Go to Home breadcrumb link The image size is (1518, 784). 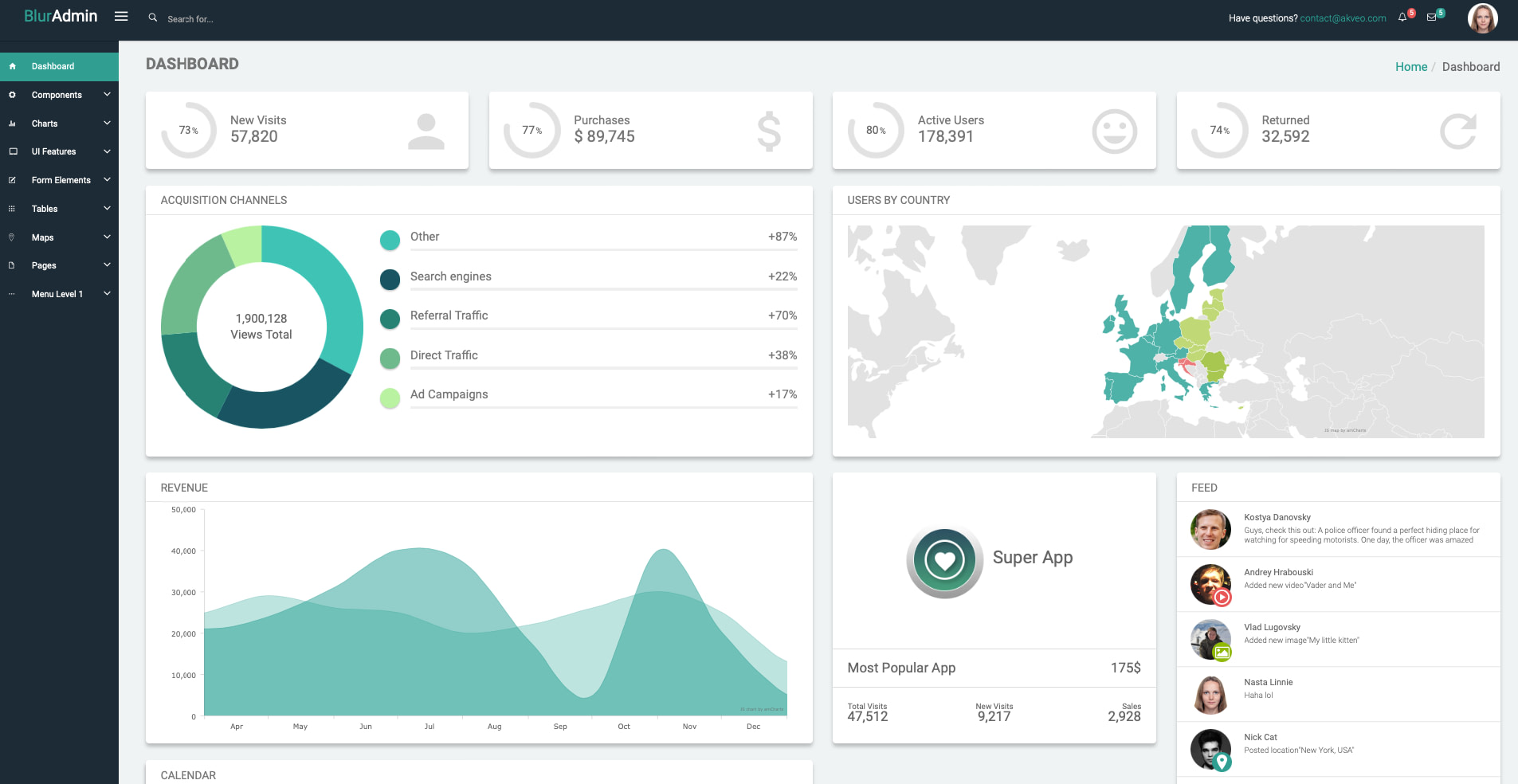click(1410, 67)
